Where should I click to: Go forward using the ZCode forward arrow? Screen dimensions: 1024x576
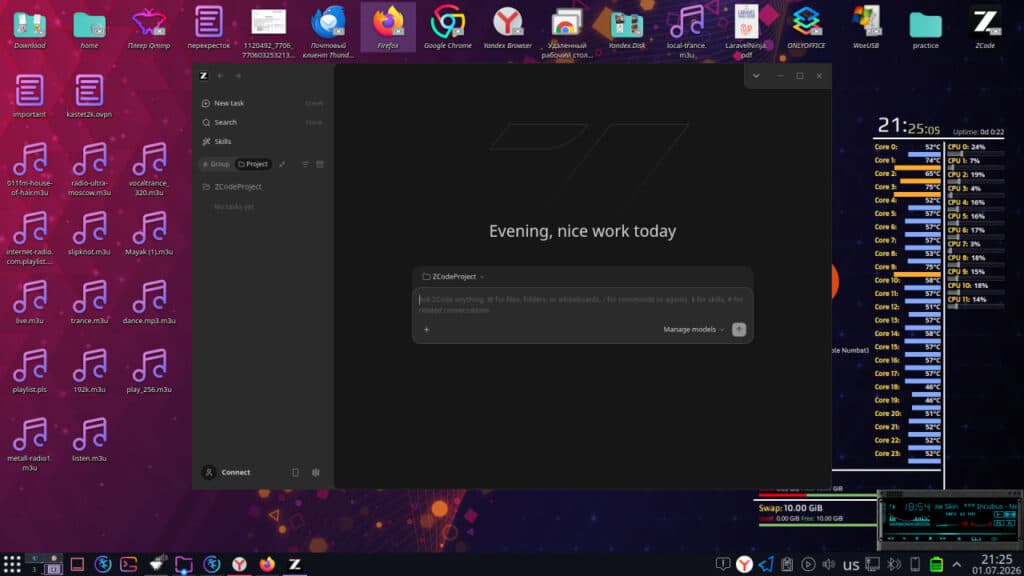pos(238,76)
